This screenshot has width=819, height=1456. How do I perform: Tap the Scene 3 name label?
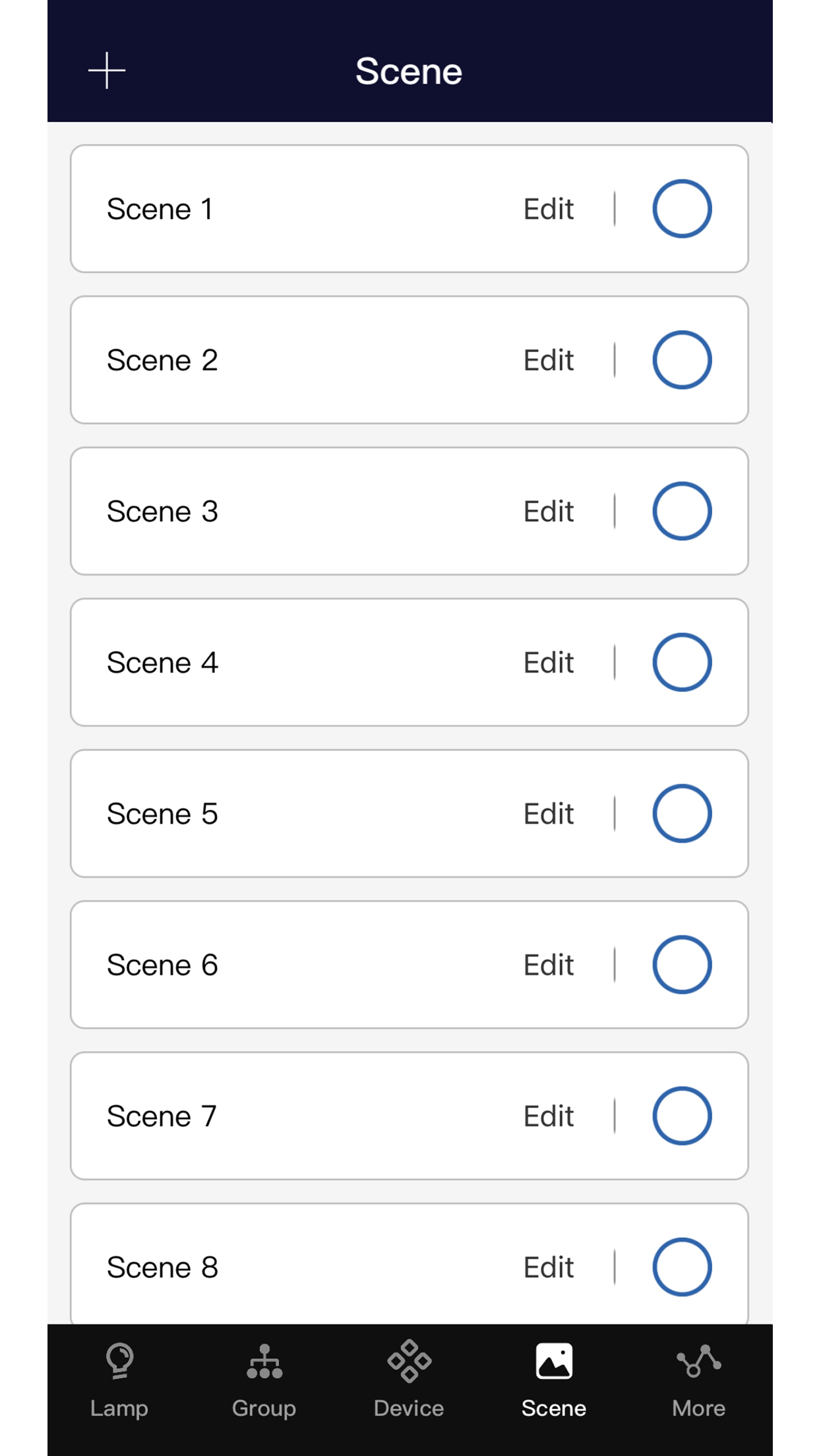(162, 512)
